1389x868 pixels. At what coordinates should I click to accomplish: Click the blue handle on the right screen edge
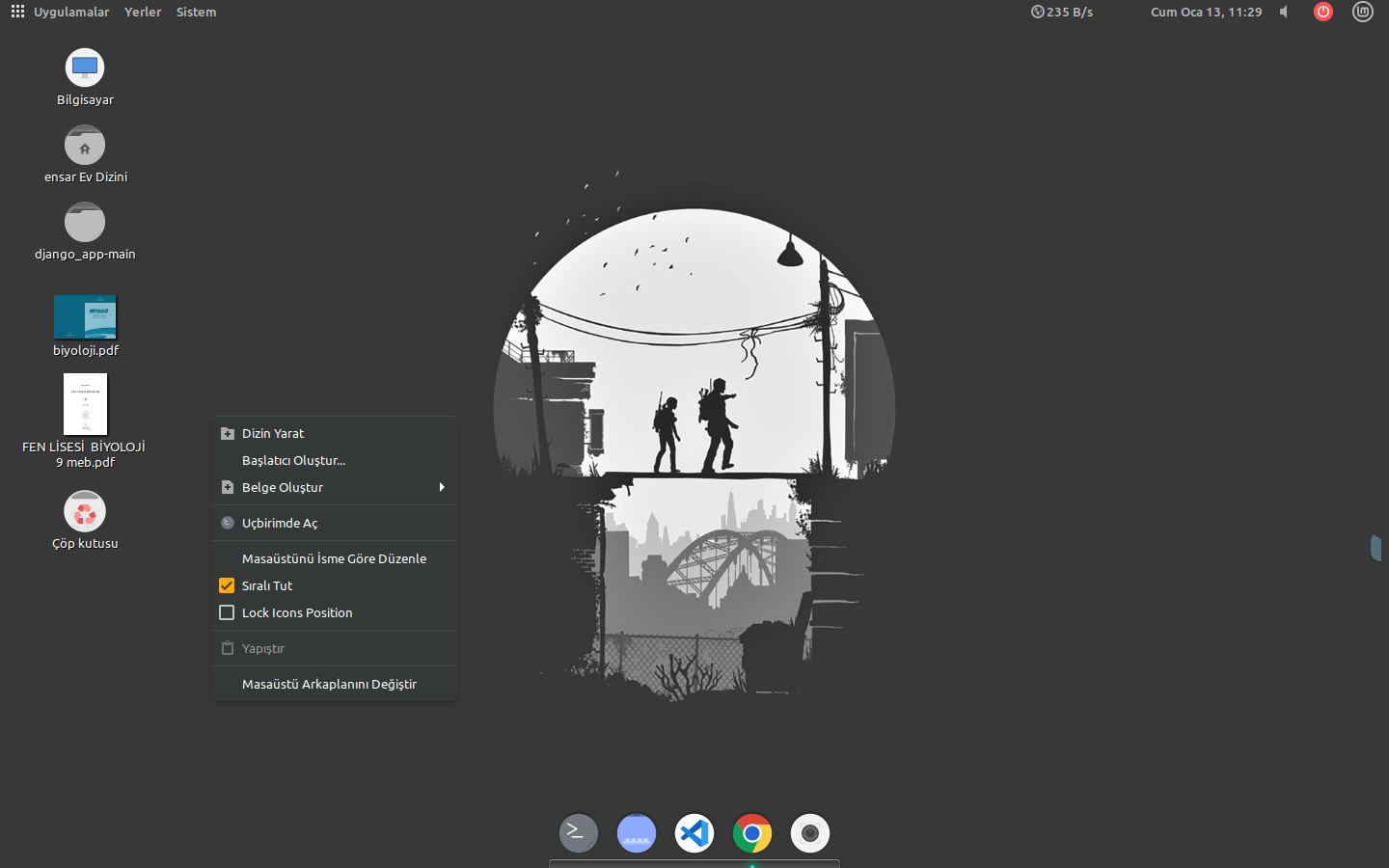[1377, 547]
